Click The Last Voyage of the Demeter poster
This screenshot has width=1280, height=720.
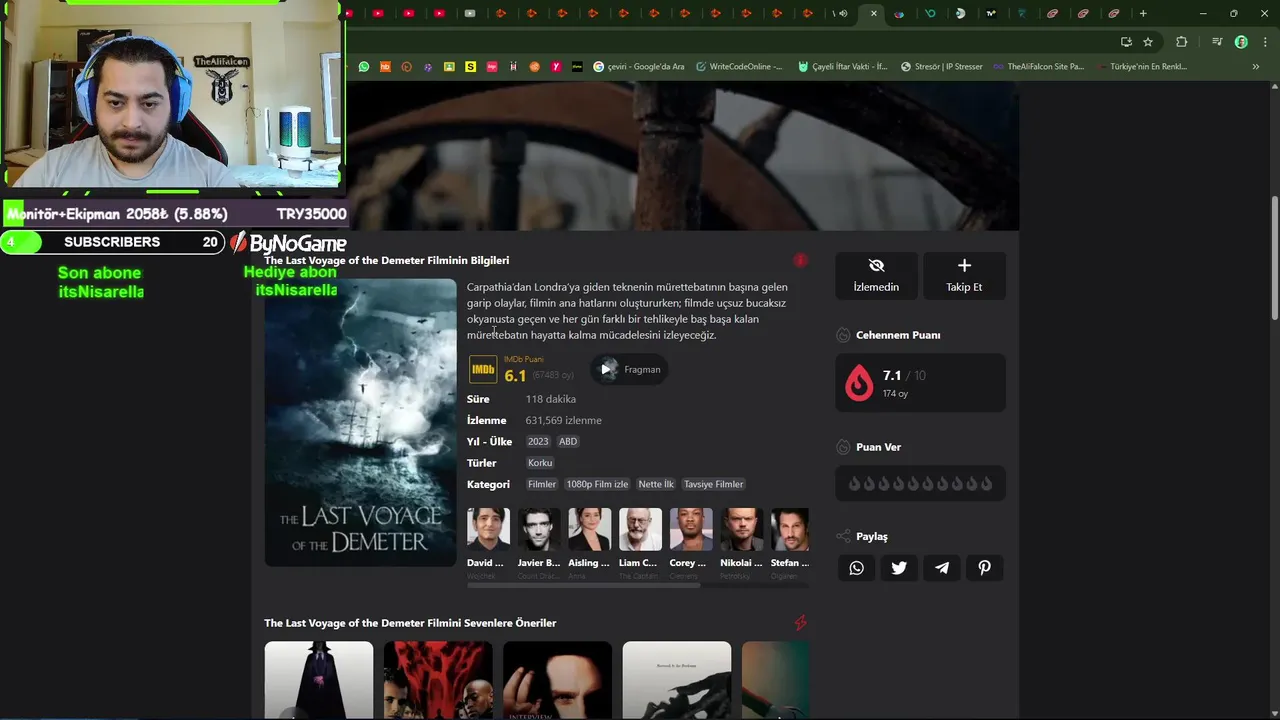360,422
